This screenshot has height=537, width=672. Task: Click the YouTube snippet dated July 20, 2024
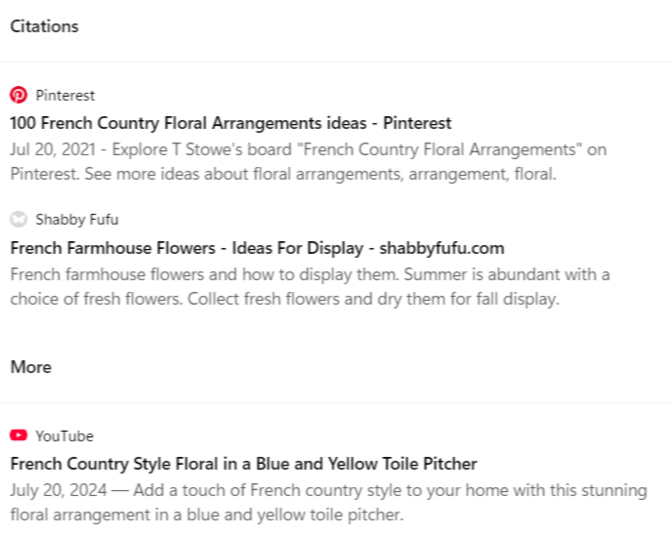(x=328, y=502)
